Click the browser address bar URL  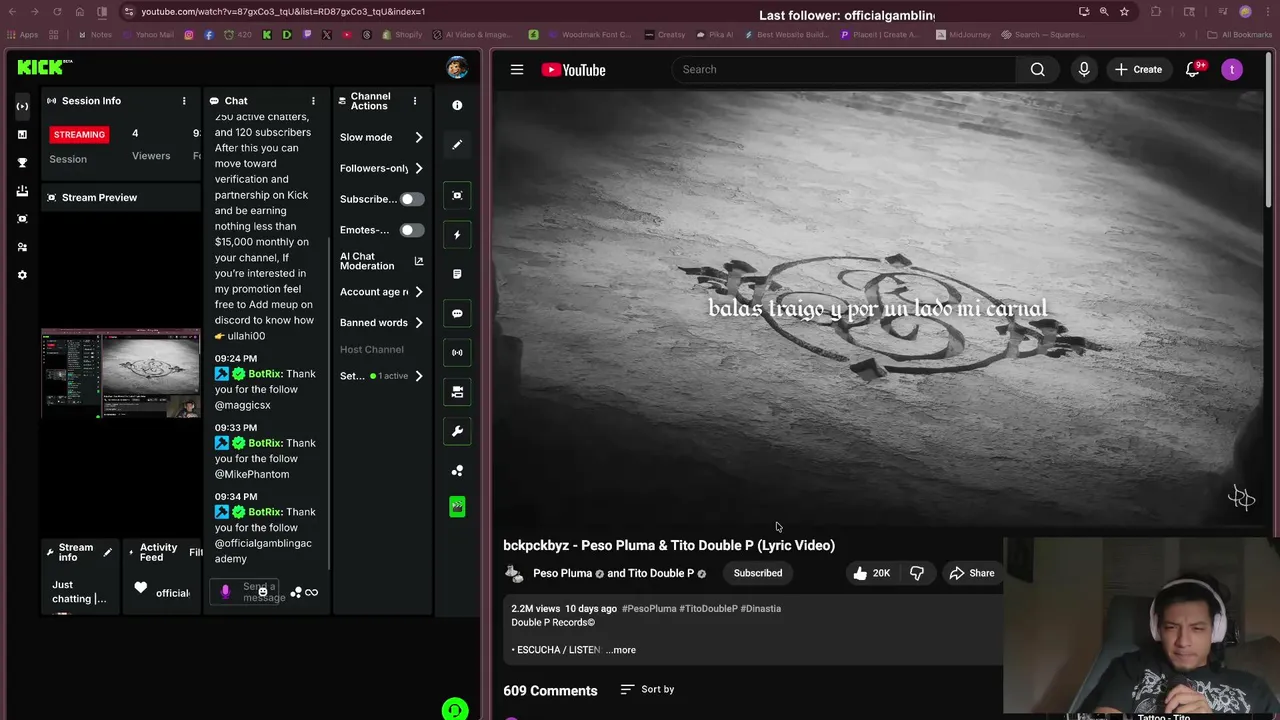pyautogui.click(x=283, y=12)
